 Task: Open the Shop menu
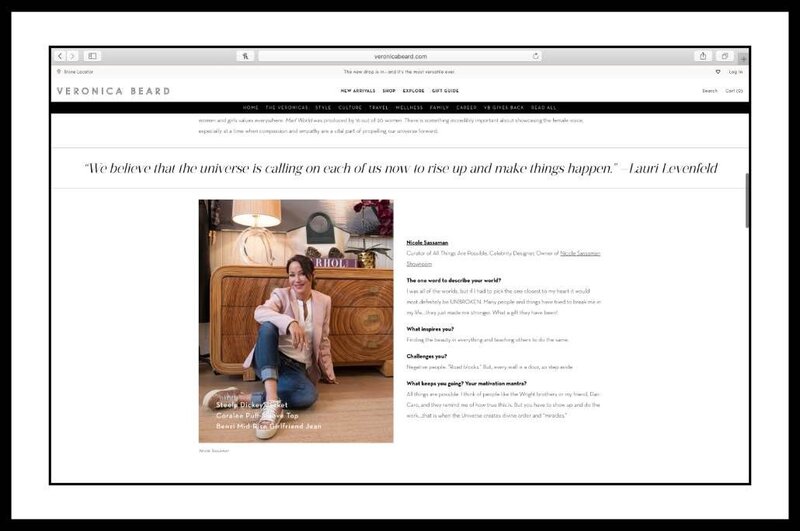pos(389,91)
